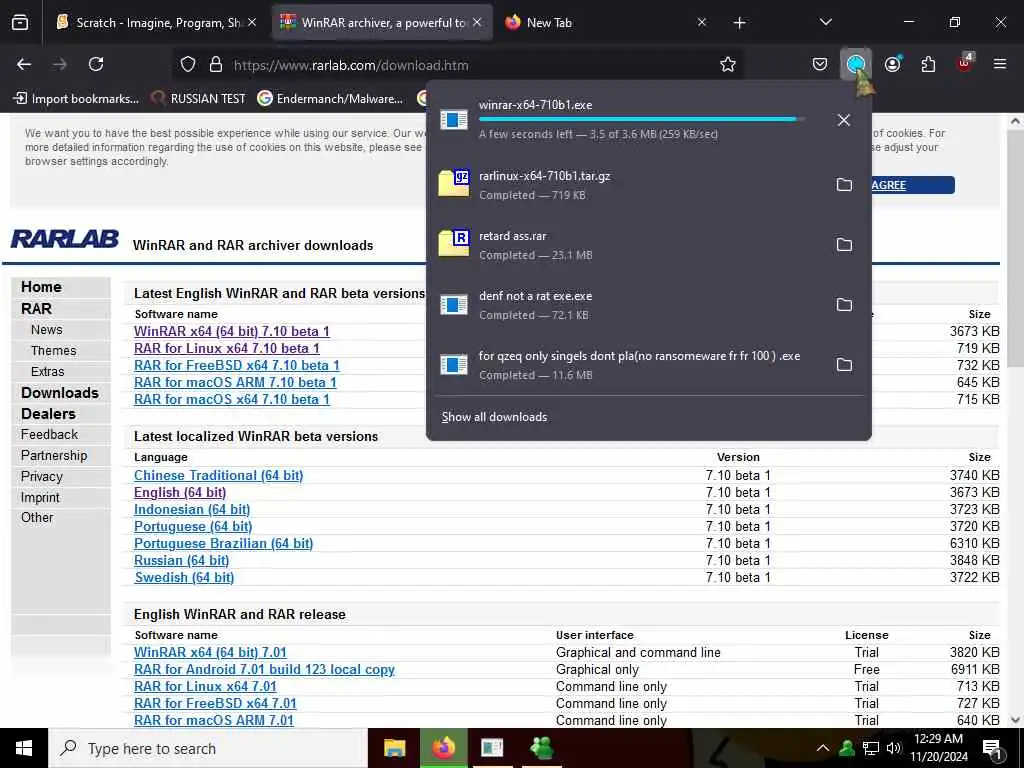Toggle the Downloads toolbar button
Viewport: 1024px width, 768px height.
coord(856,65)
